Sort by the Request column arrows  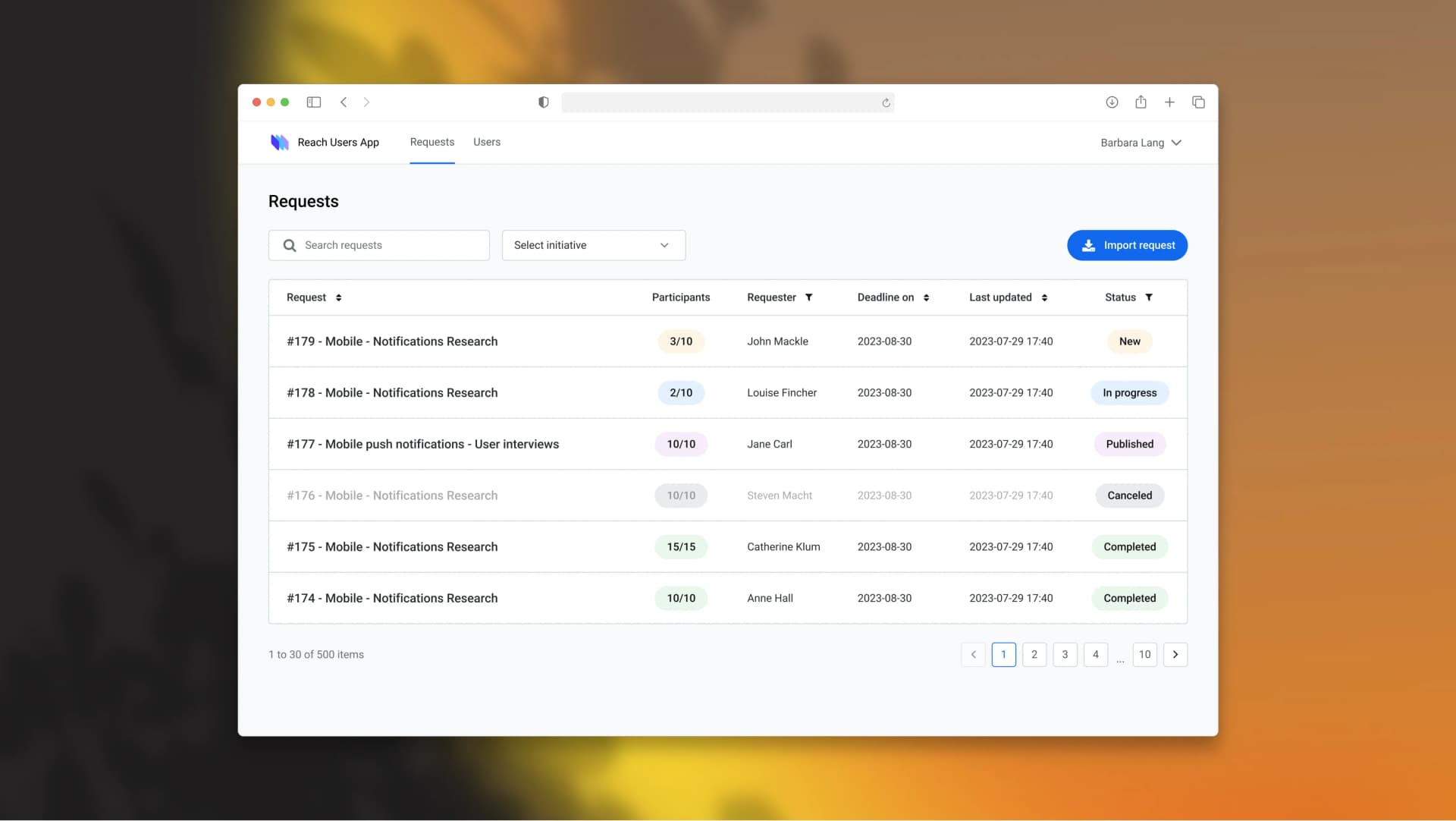[x=338, y=298]
